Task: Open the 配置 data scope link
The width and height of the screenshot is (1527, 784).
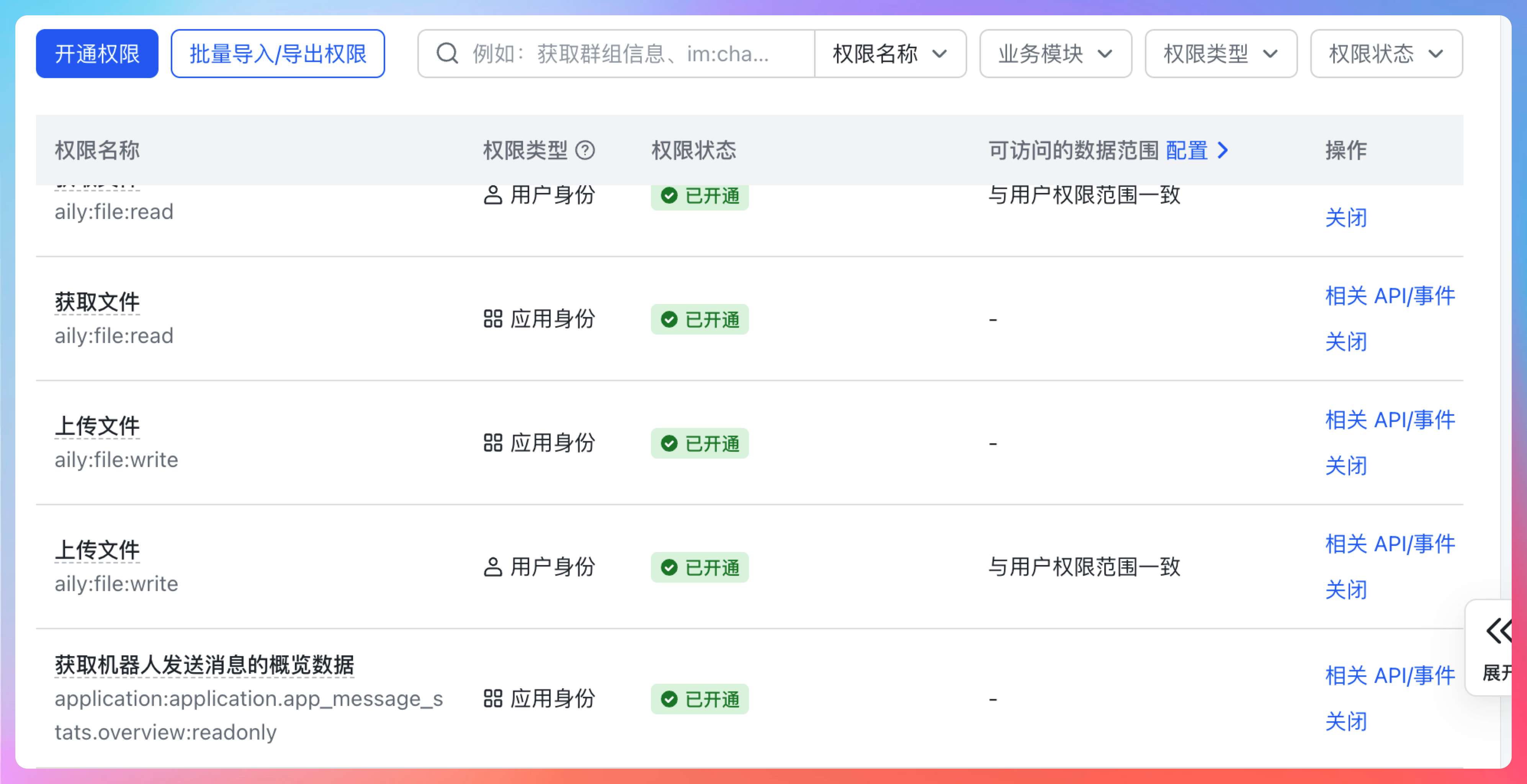Action: [1186, 150]
